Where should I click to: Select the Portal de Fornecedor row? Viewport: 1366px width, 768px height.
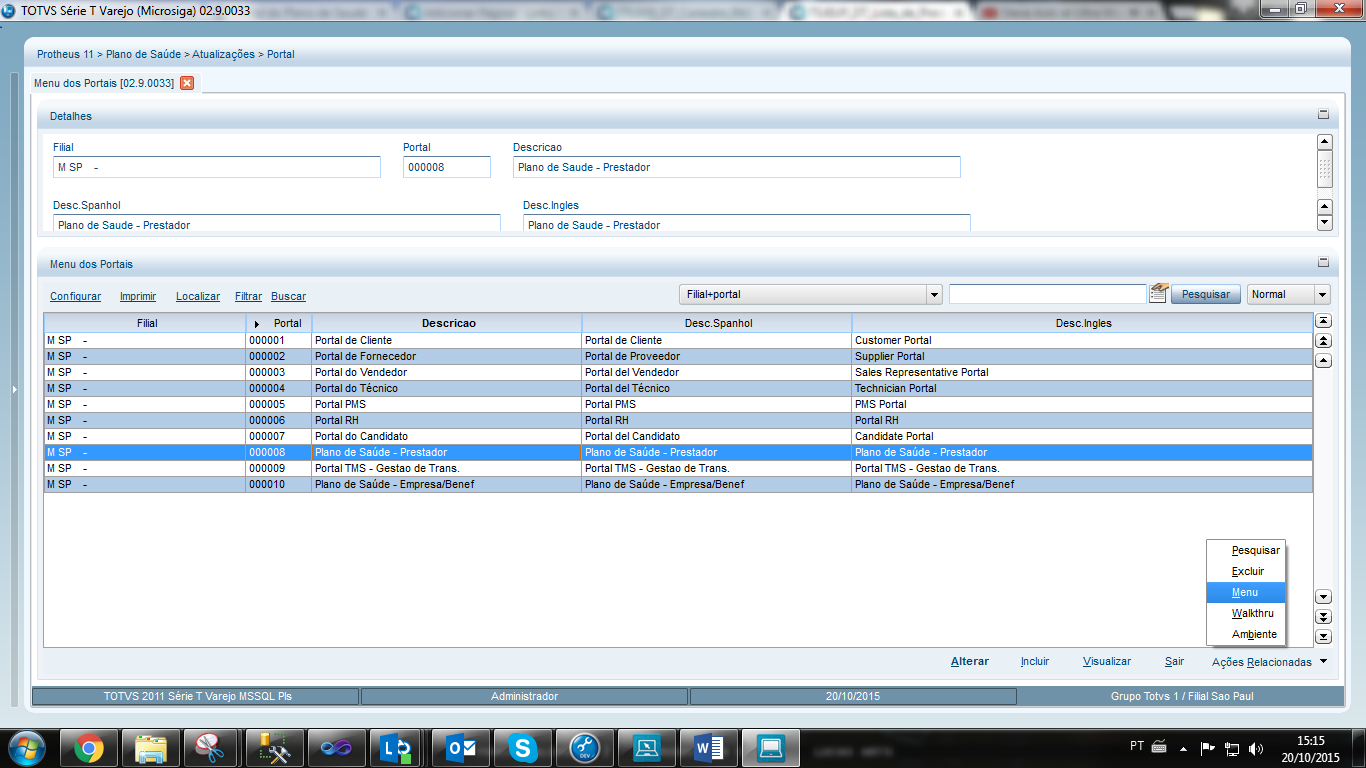point(678,356)
